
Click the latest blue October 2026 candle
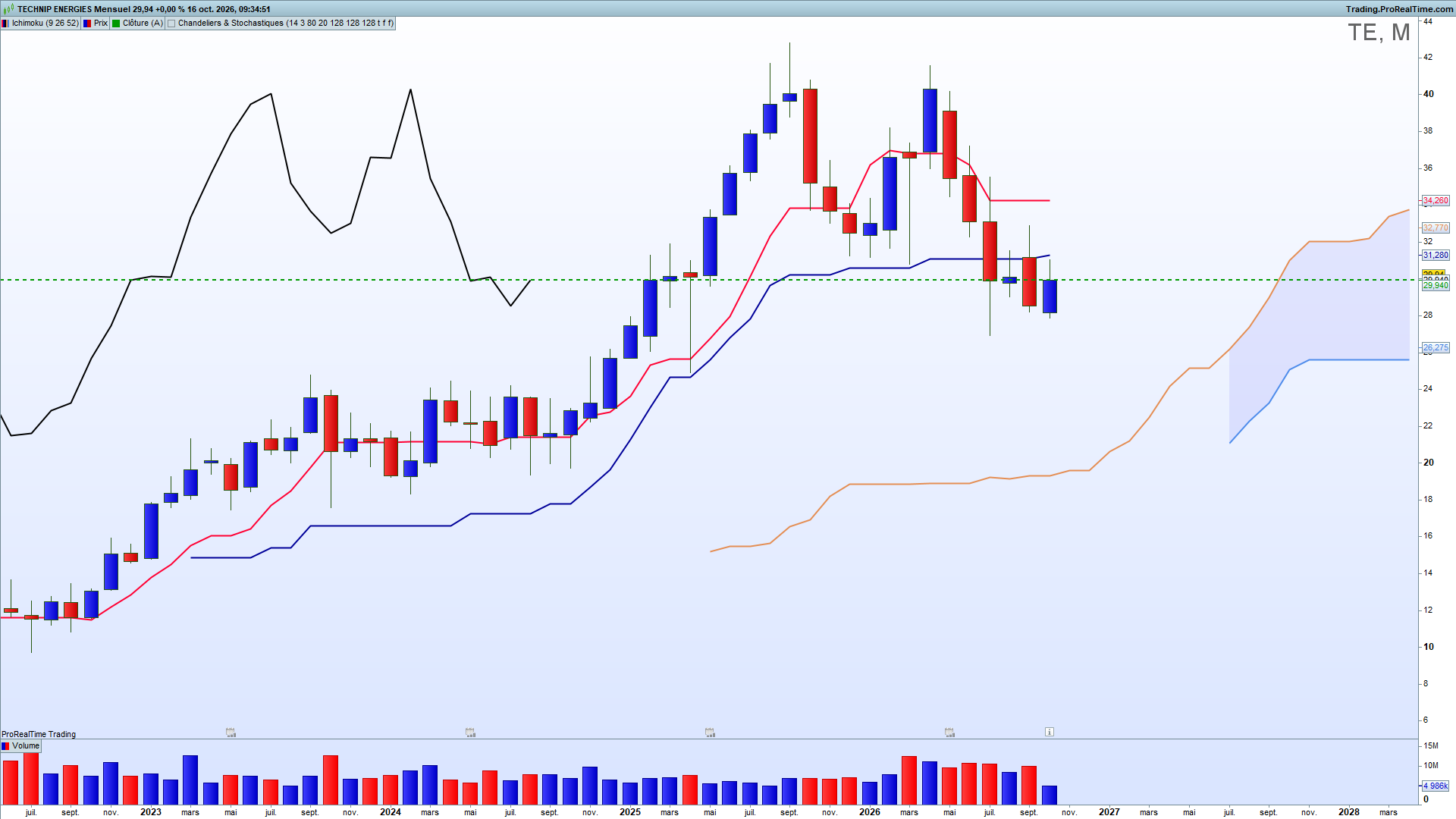pyautogui.click(x=1050, y=297)
